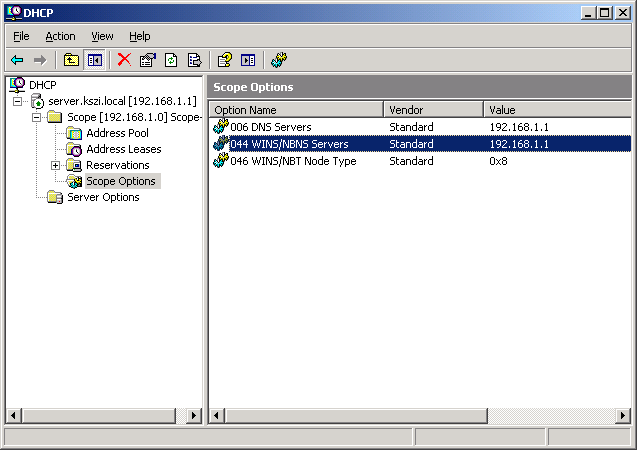Sort by Value column header
This screenshot has height=450, width=637.
557,110
